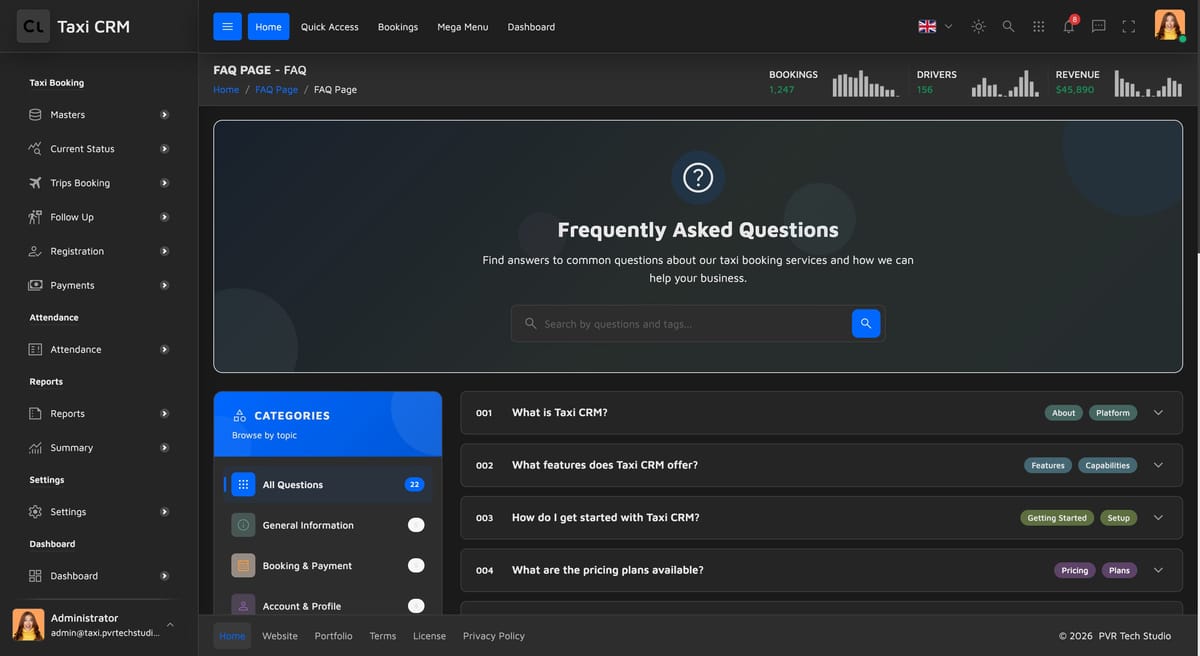Open the header search magnifier icon
Image resolution: width=1200 pixels, height=656 pixels.
(x=1008, y=27)
